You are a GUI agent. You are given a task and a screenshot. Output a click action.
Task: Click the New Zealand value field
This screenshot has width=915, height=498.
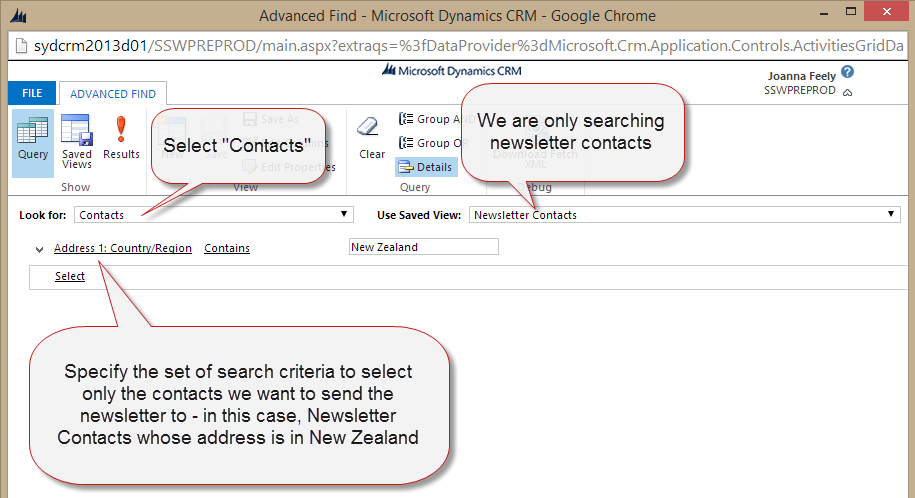click(x=423, y=247)
